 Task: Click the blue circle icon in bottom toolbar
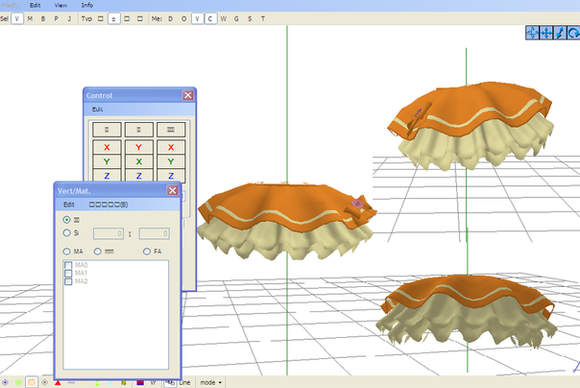tap(5, 382)
